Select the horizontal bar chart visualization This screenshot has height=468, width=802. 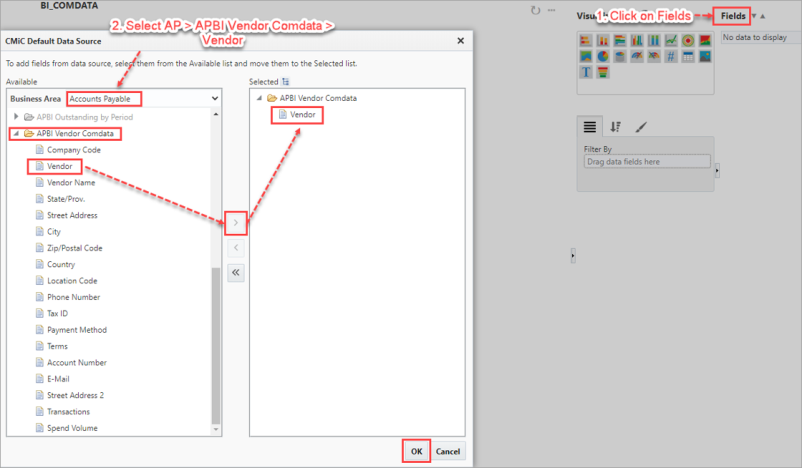[x=586, y=40]
